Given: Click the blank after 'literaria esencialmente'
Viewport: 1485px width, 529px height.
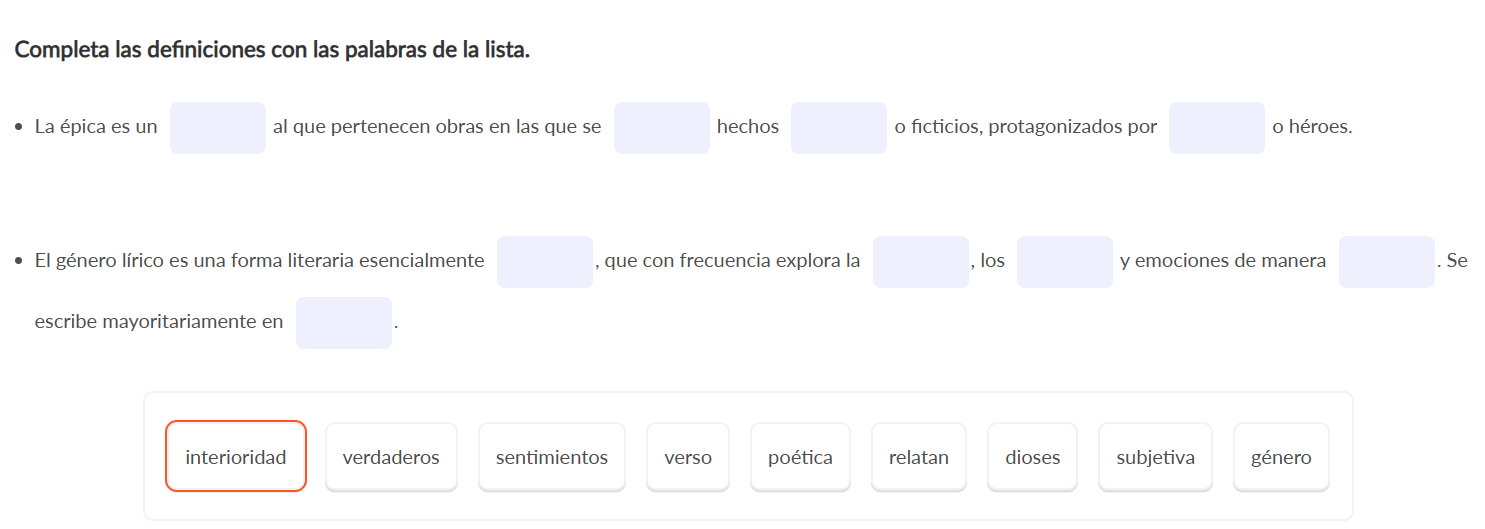Looking at the screenshot, I should click(x=545, y=262).
